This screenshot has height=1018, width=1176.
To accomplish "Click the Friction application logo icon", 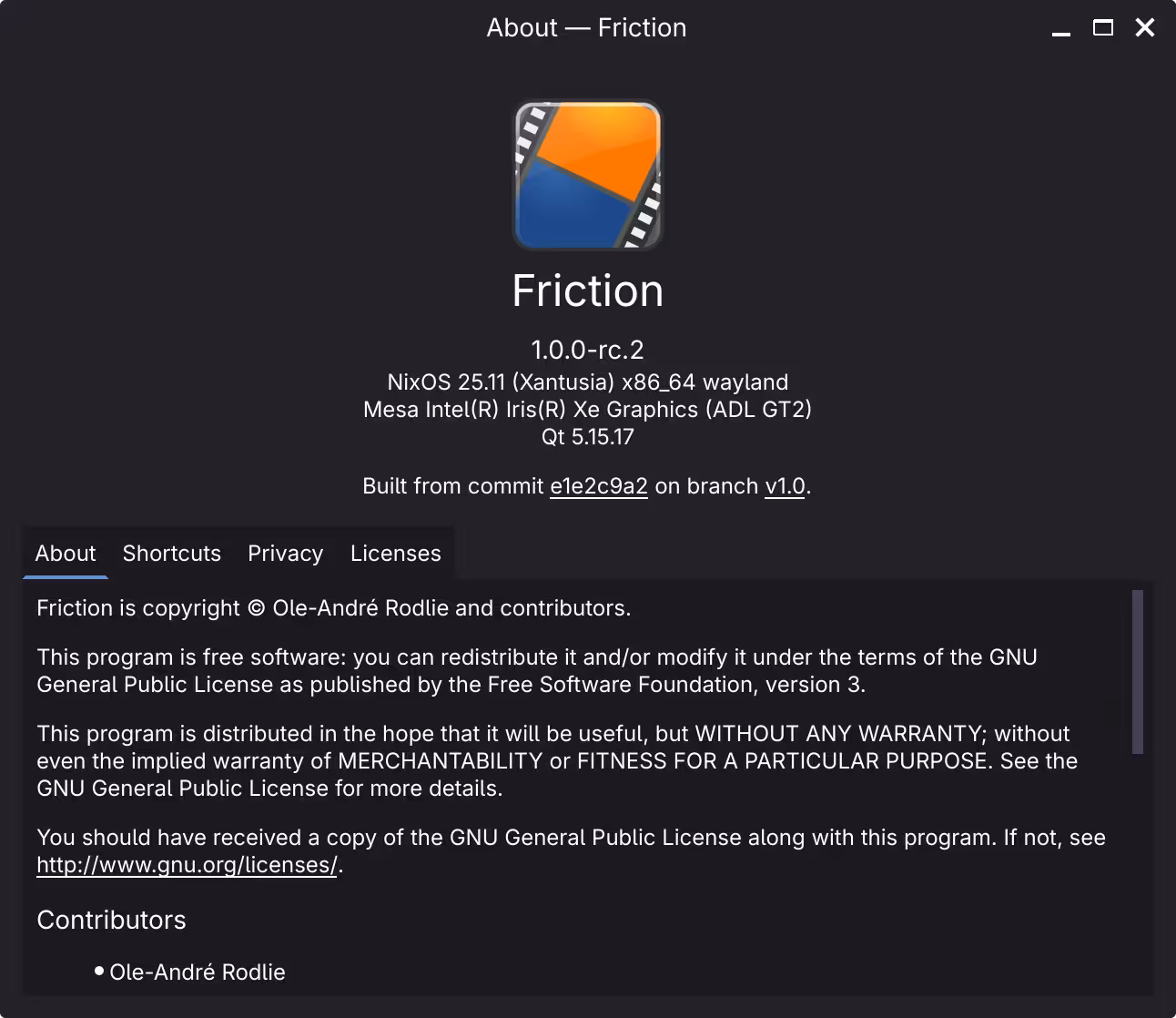I will tap(587, 175).
